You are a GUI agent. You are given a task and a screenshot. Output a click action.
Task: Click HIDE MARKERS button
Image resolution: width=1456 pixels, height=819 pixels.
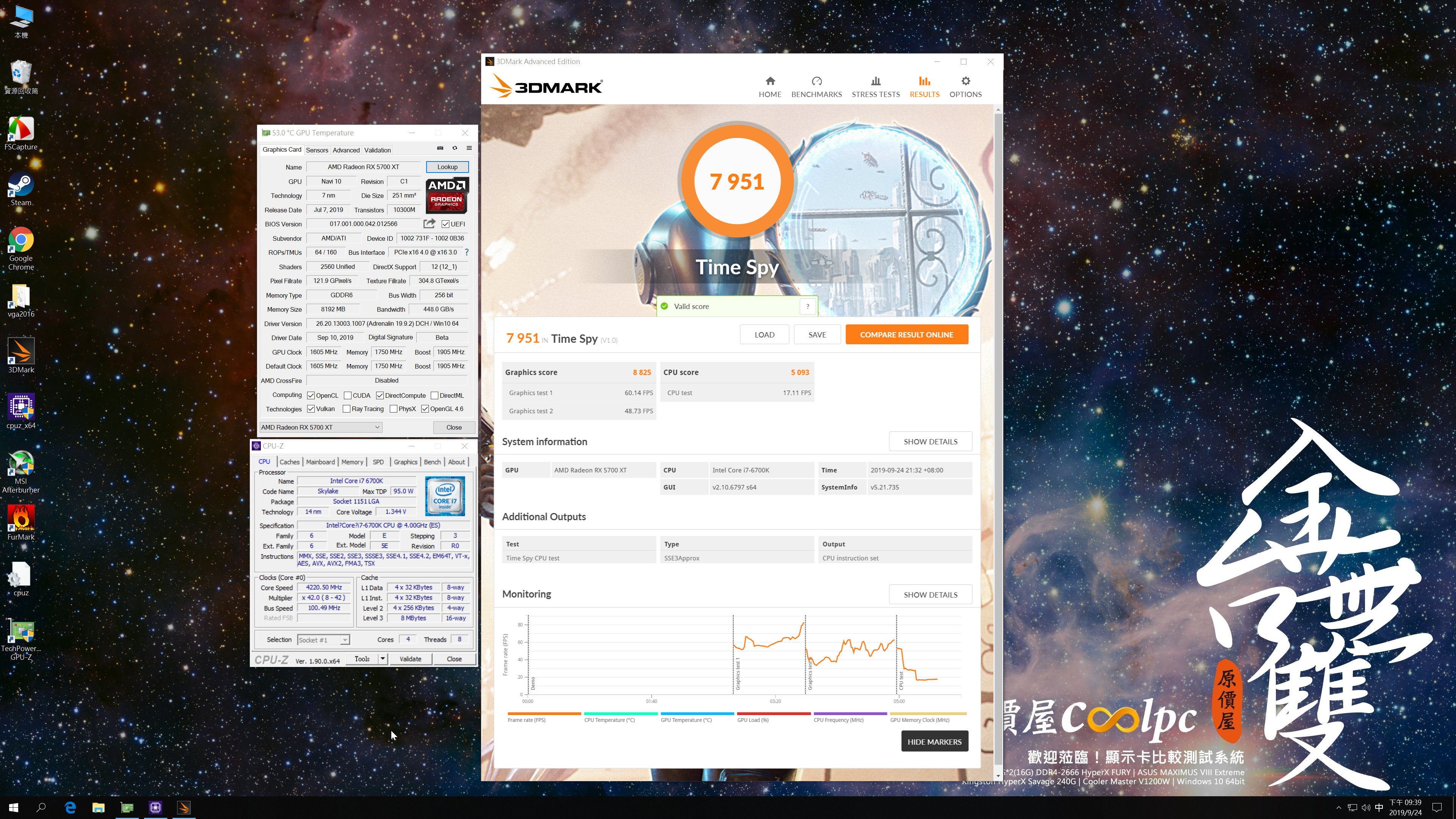pos(934,742)
